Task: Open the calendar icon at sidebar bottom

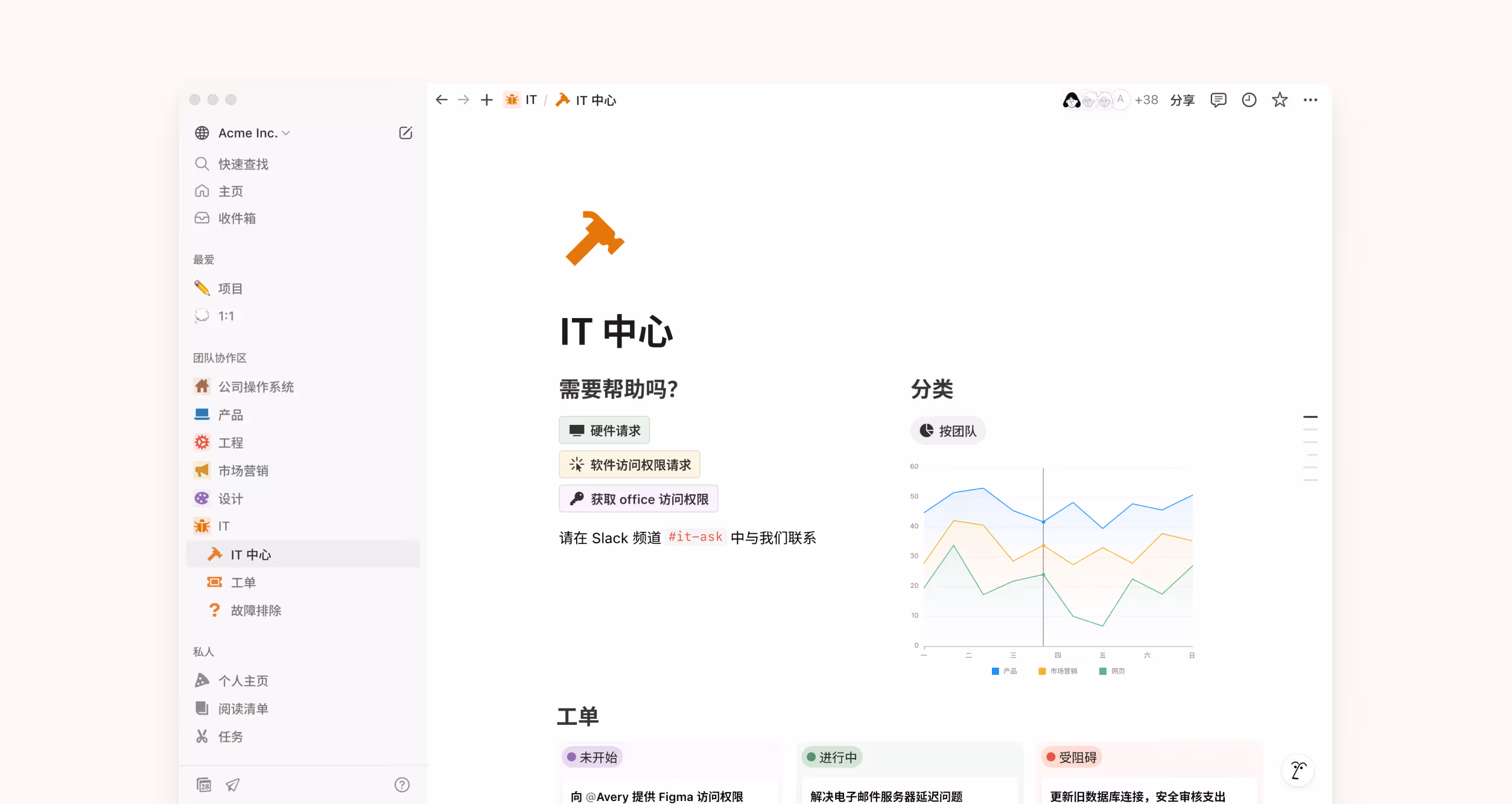Action: (204, 785)
